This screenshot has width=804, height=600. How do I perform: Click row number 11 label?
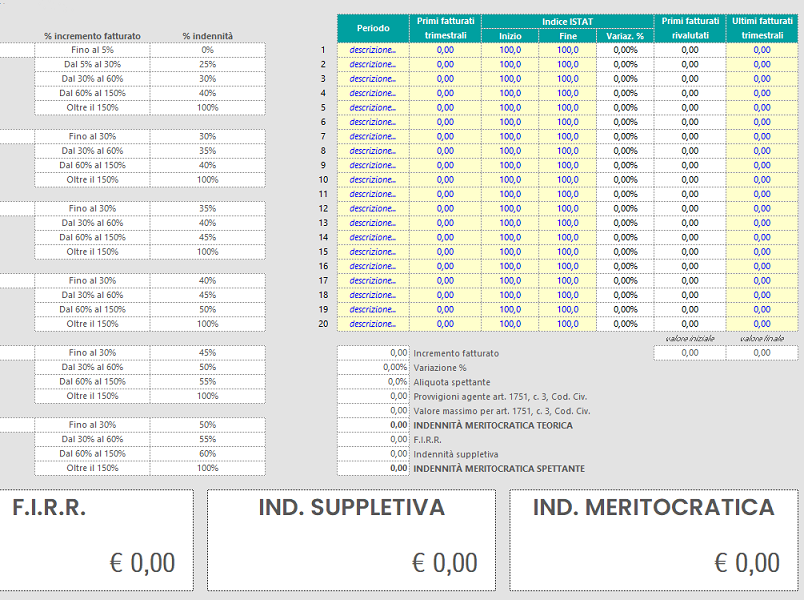point(323,194)
